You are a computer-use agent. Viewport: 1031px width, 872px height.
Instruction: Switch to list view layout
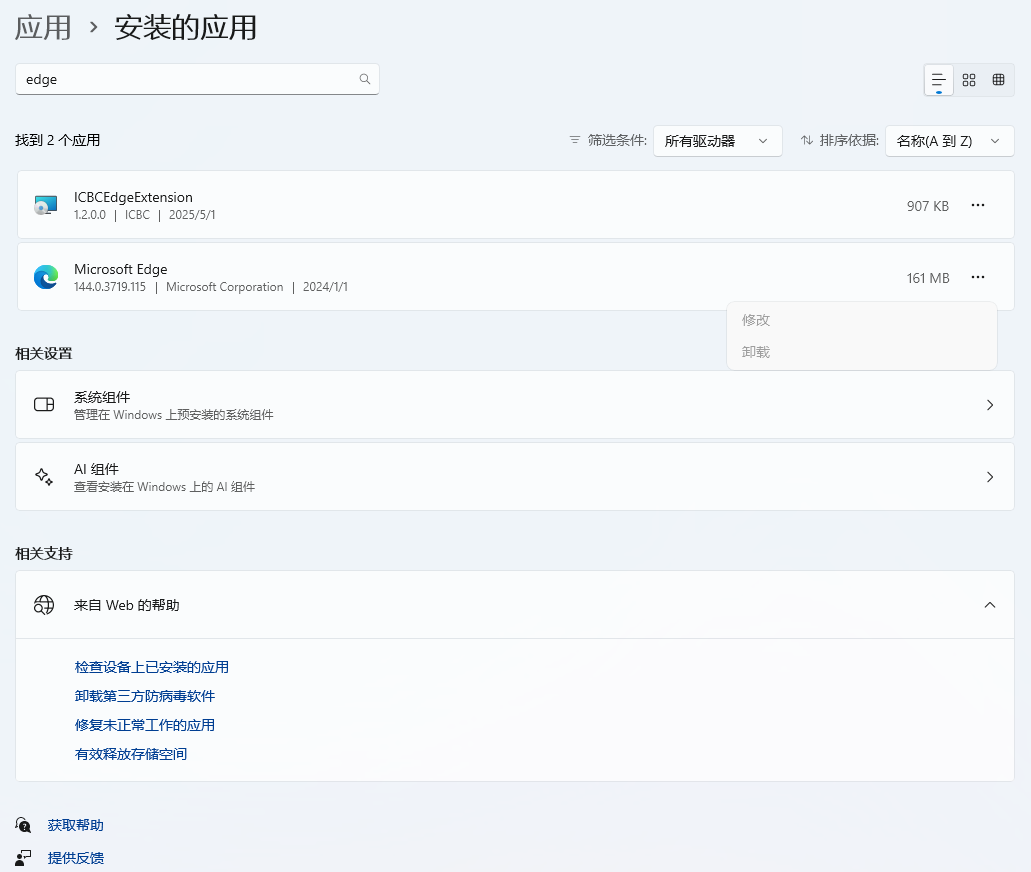point(938,80)
